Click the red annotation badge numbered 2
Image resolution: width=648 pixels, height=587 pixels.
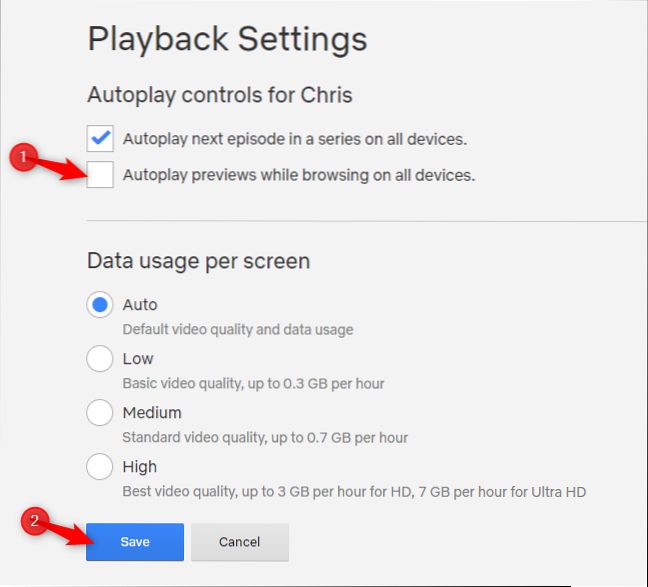tap(34, 521)
